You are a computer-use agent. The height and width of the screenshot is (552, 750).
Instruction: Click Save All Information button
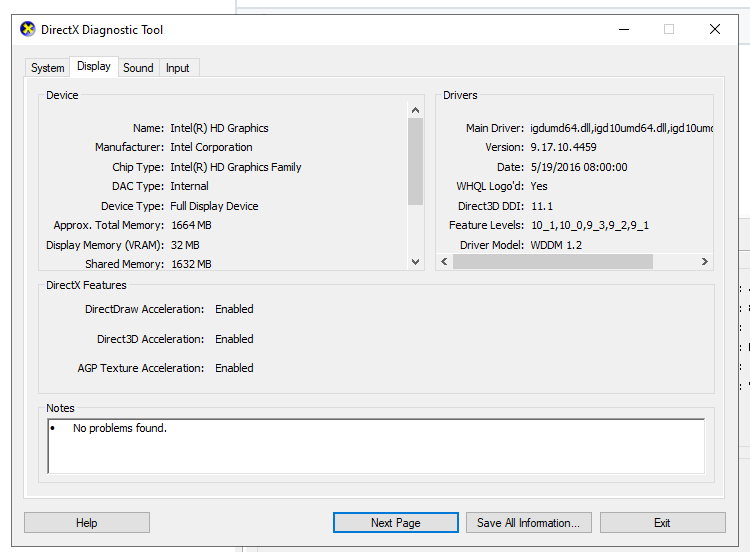tap(528, 523)
